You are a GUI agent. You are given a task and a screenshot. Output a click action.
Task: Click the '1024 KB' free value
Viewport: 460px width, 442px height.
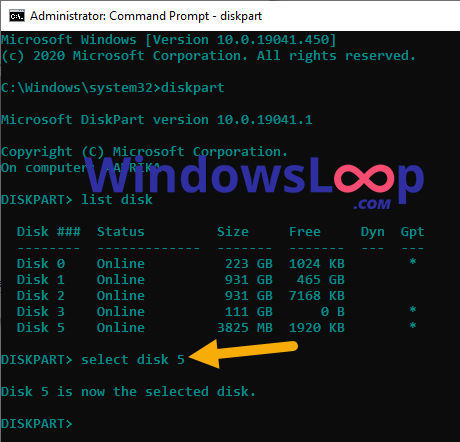point(317,264)
